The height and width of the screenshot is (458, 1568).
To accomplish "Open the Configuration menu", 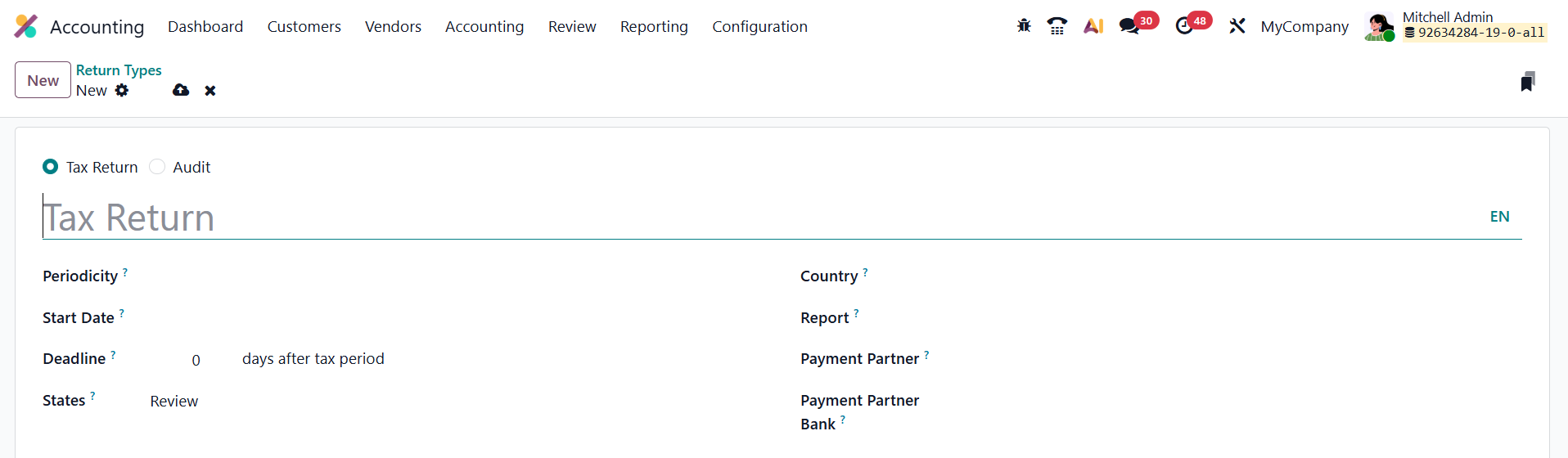I will click(x=759, y=26).
